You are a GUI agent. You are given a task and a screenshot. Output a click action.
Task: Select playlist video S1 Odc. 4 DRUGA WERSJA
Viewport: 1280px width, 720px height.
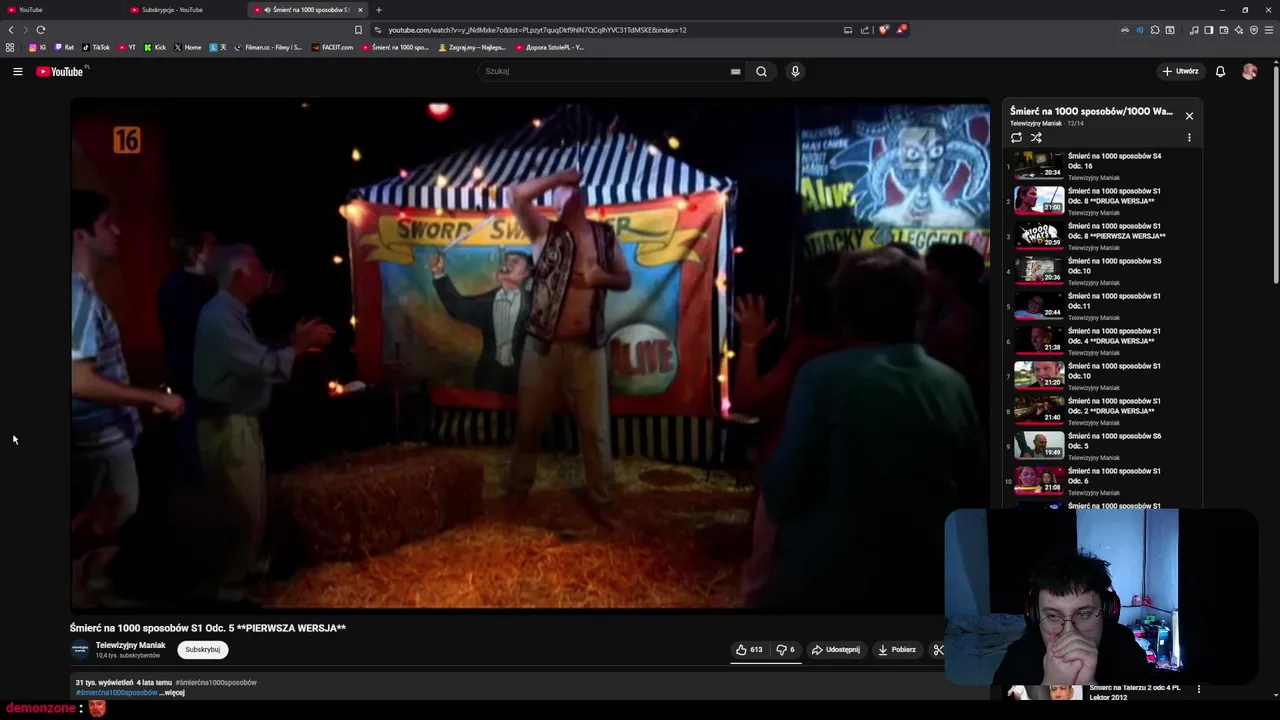coord(1103,340)
